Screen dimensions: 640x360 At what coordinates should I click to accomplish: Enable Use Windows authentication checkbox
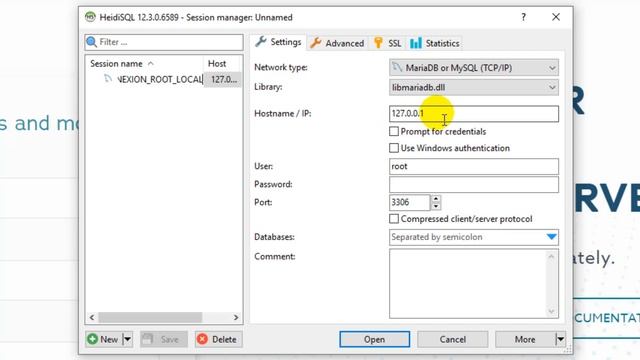coord(394,148)
